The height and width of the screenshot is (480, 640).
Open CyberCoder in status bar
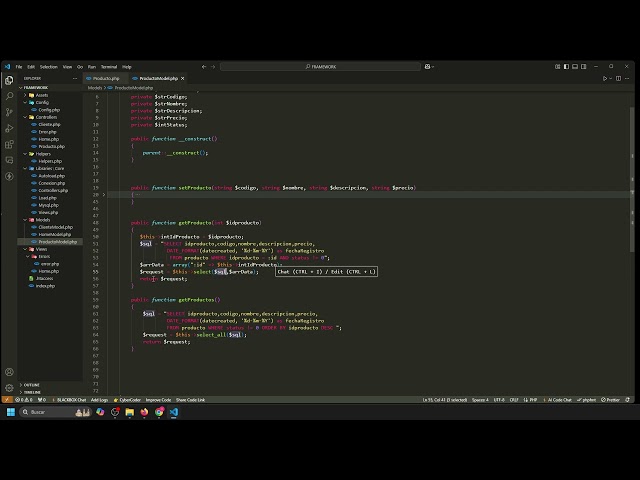[127, 400]
